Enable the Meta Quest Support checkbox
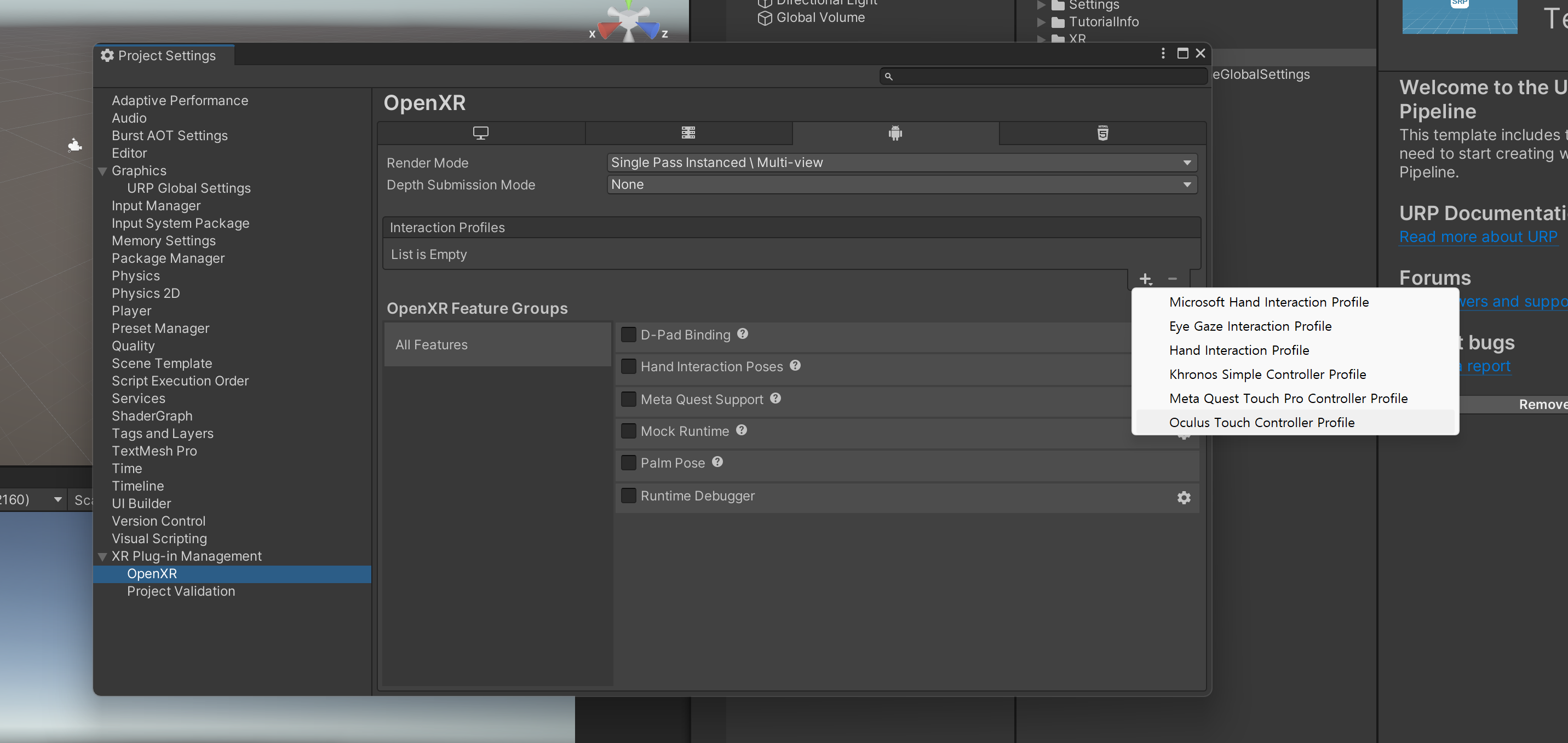The image size is (1568, 743). click(628, 399)
